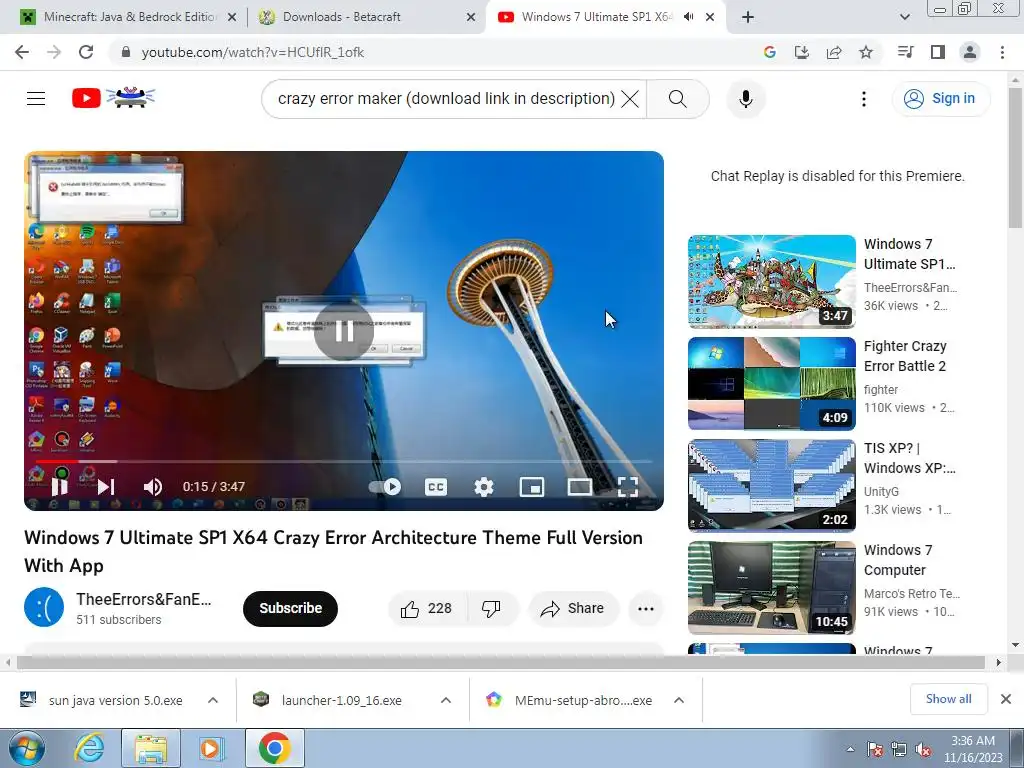1024x768 pixels.
Task: Click the address bar URL
Action: 253,52
